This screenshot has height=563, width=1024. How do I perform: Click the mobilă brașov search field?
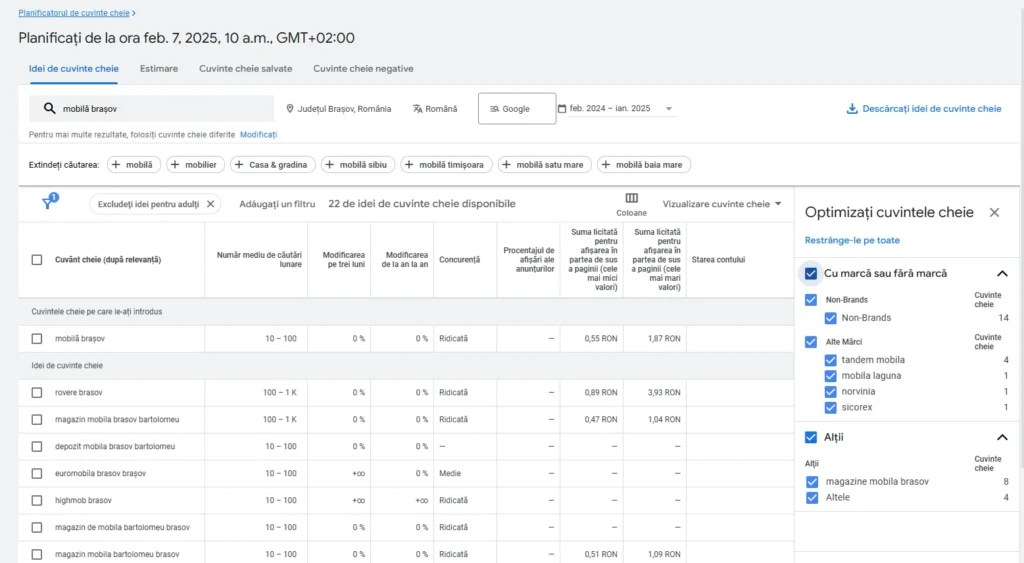click(152, 108)
